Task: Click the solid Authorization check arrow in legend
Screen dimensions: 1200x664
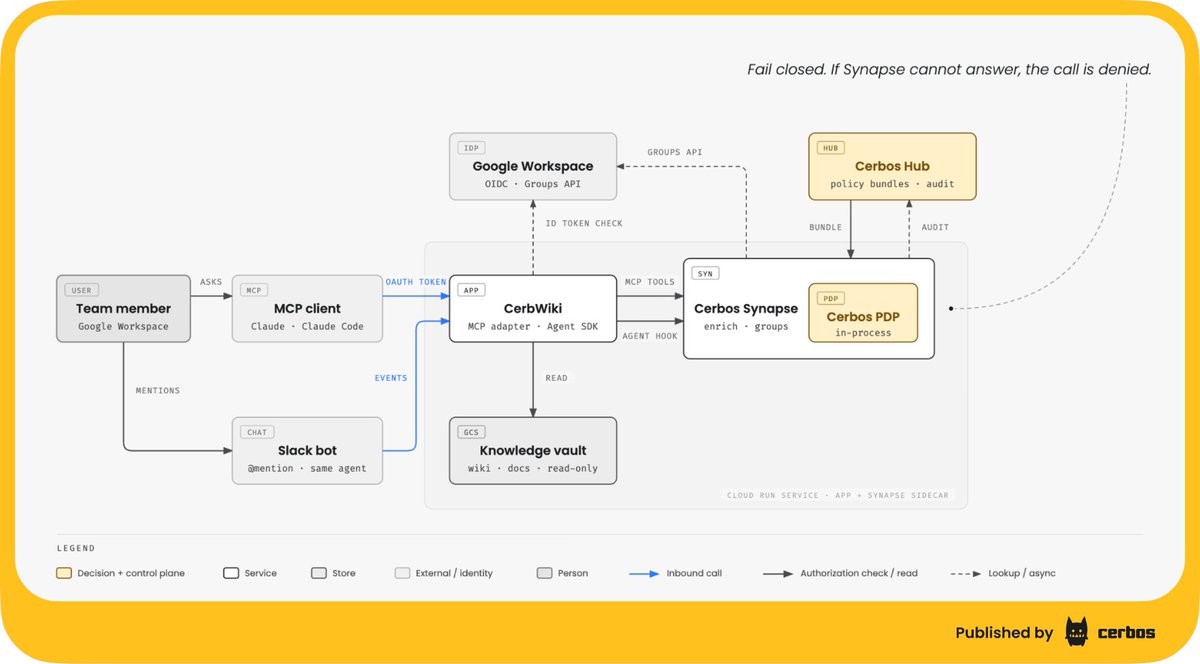Action: pos(778,573)
